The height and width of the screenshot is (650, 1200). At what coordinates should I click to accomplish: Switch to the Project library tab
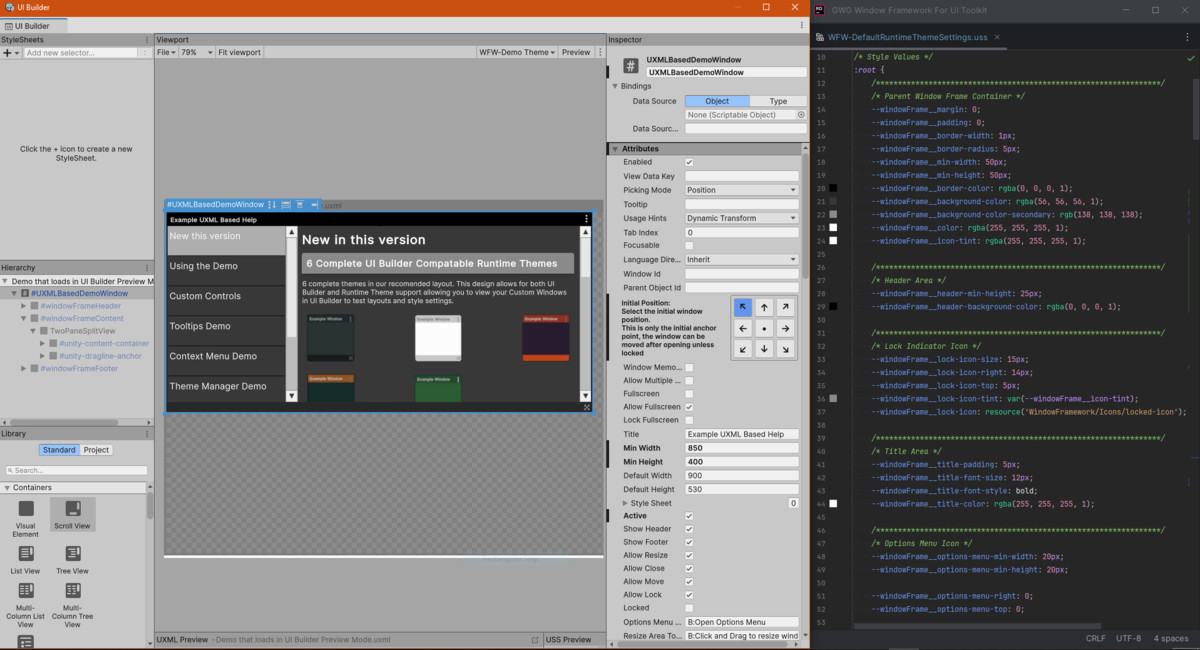[96, 450]
